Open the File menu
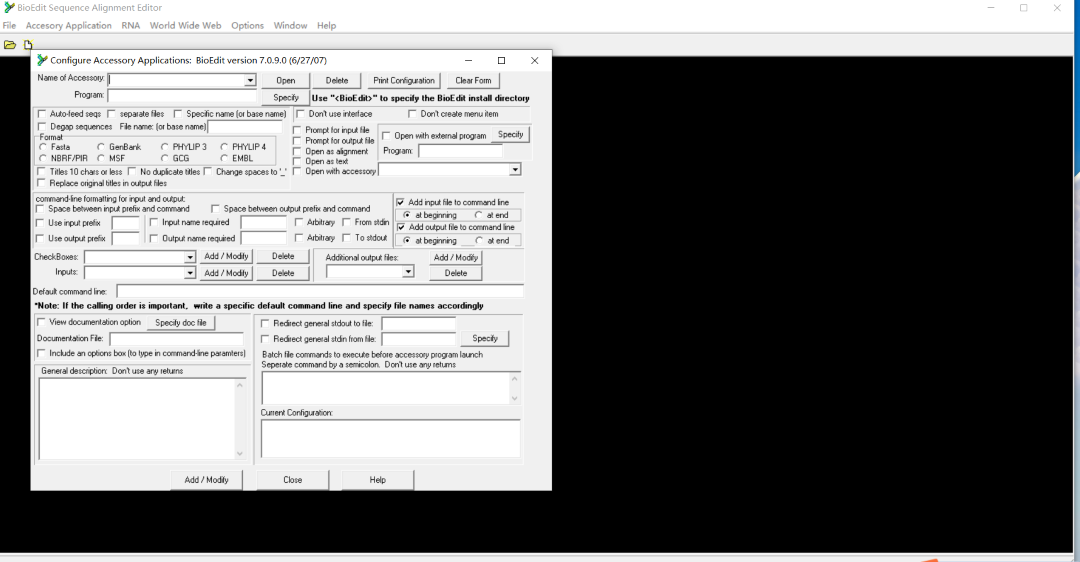1080x562 pixels. (x=10, y=25)
